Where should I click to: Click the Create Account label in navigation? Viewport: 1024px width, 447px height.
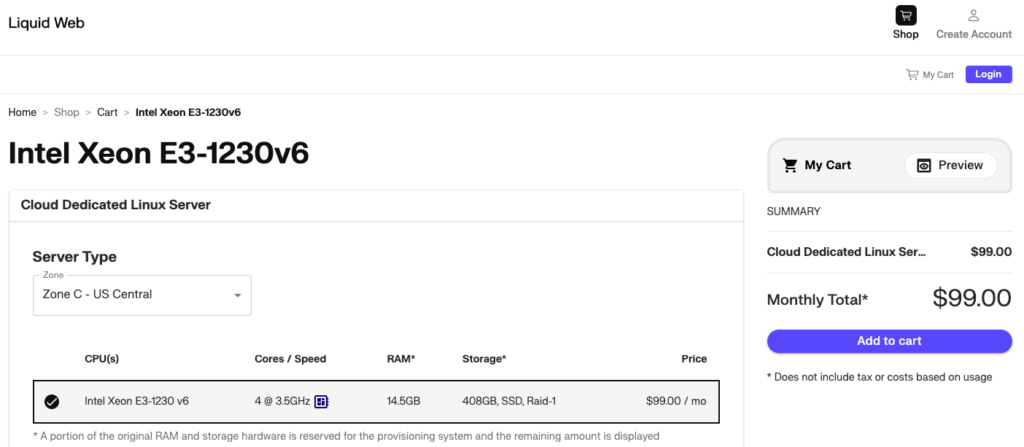[974, 35]
